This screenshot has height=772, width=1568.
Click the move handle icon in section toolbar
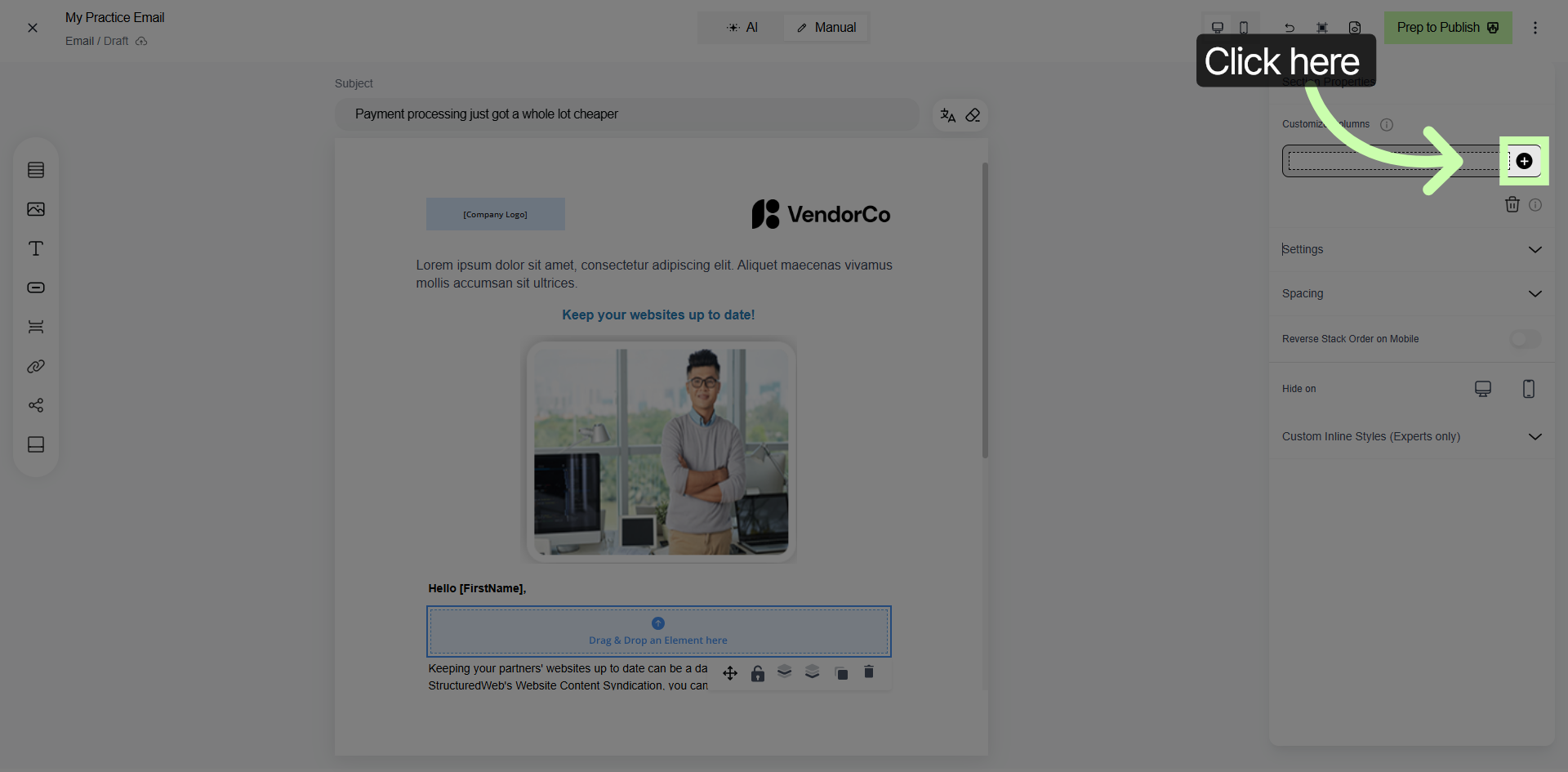[730, 673]
